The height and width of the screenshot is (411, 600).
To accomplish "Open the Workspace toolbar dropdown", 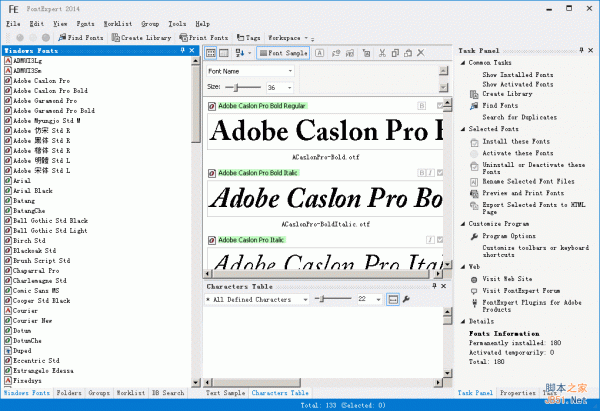I will coord(288,38).
